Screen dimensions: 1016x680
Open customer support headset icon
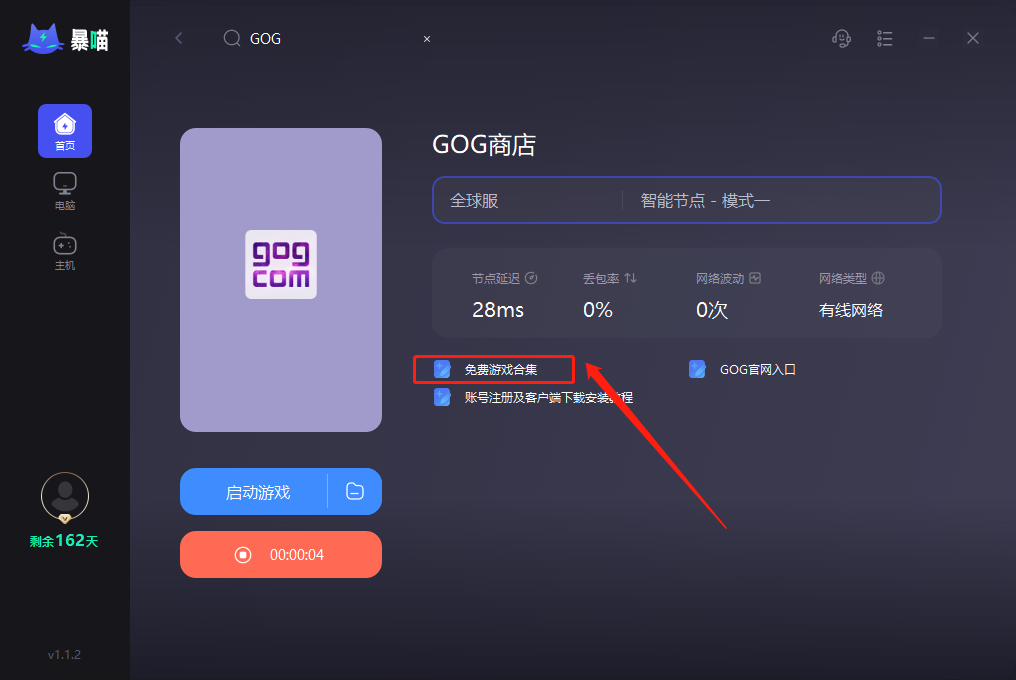click(x=841, y=39)
